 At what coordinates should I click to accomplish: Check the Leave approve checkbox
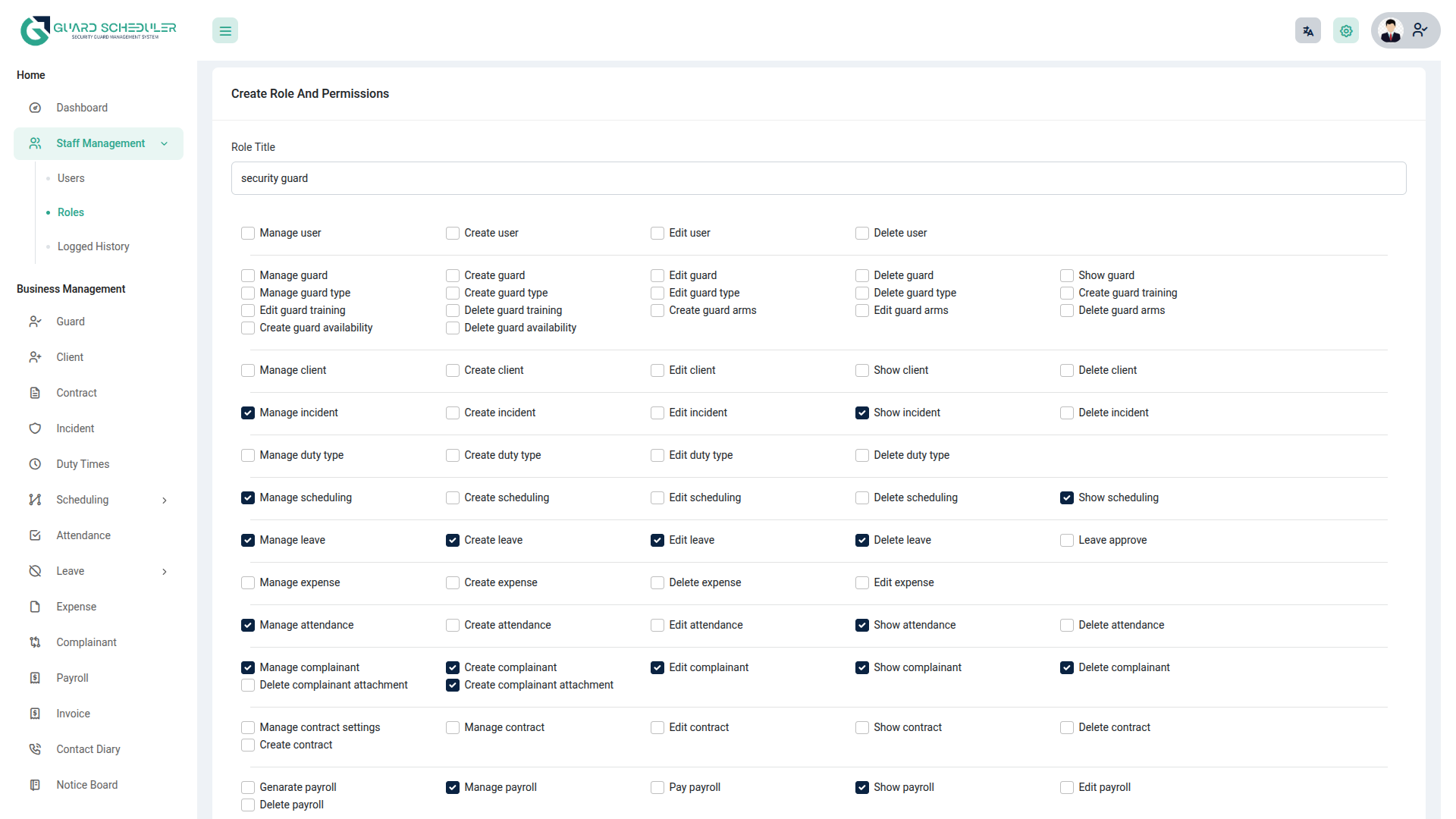1067,540
